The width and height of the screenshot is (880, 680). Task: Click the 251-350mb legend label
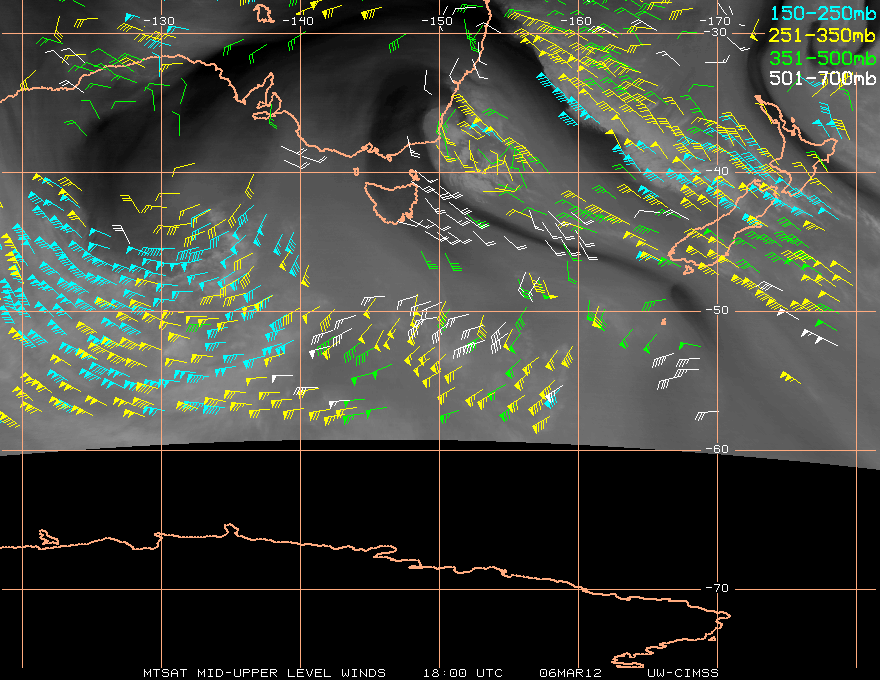[822, 35]
